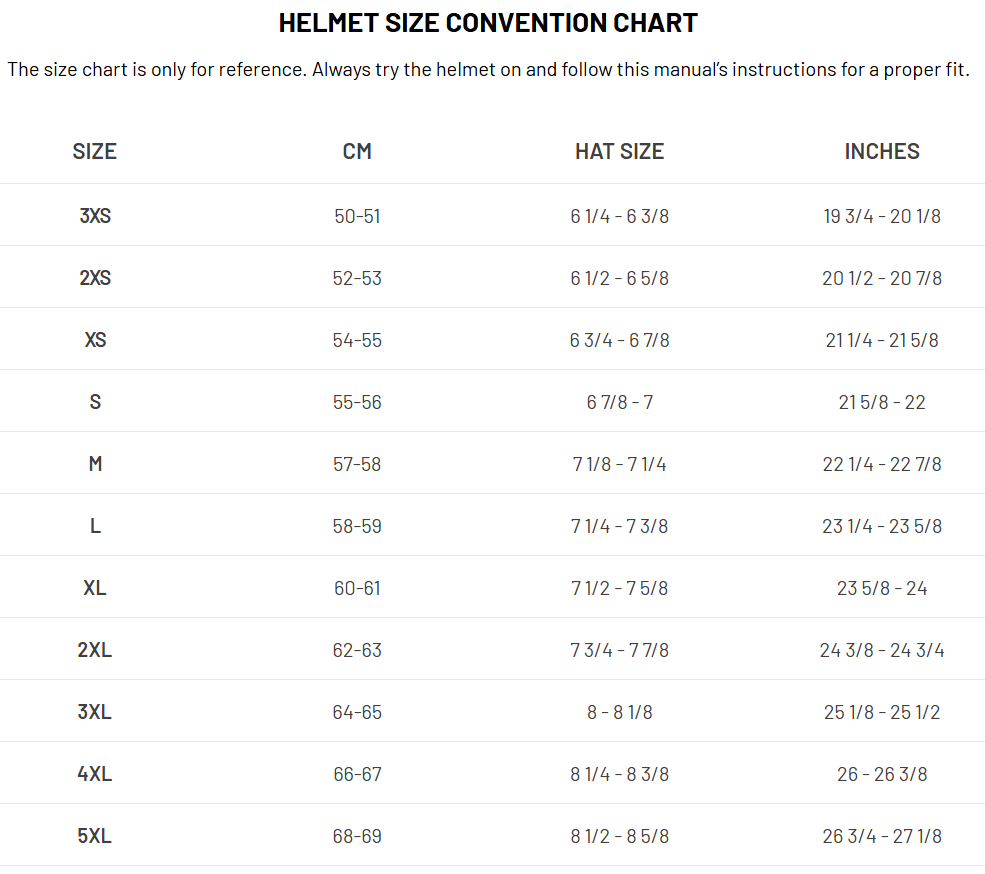985x874 pixels.
Task: Click the 7 1/2 - 7 5/8 hat size
Action: [x=619, y=588]
